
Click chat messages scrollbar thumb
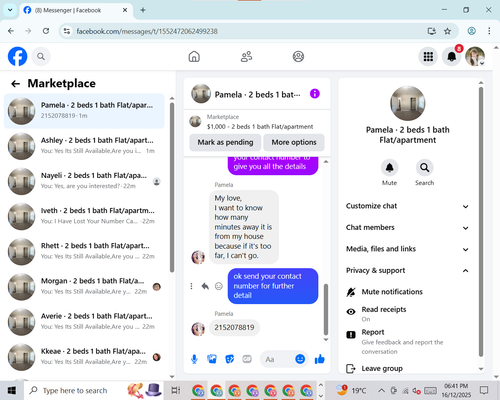click(326, 309)
